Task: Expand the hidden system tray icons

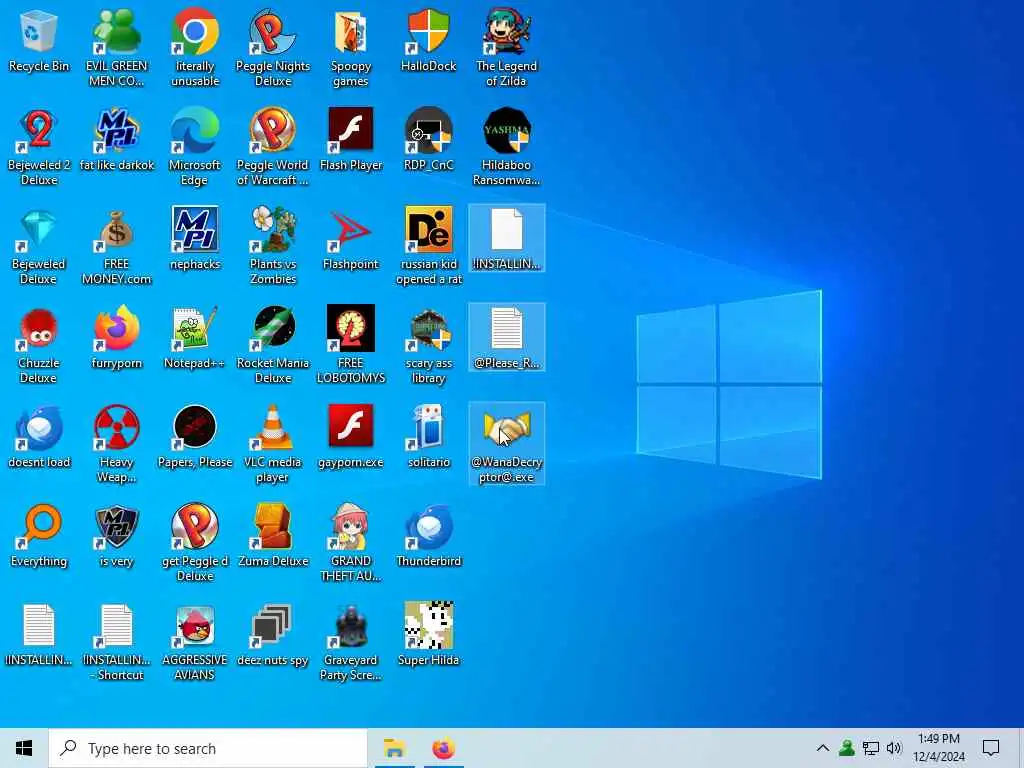Action: [823, 748]
